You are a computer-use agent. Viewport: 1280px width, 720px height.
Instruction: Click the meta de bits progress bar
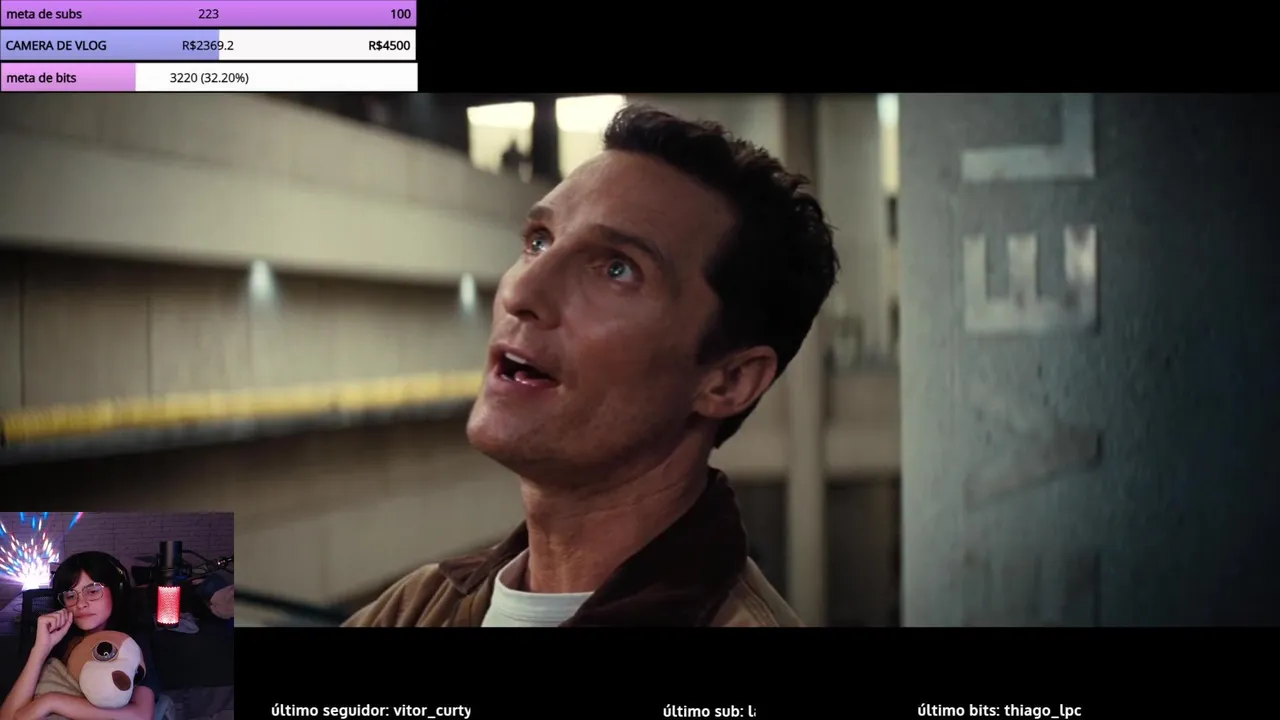(208, 77)
